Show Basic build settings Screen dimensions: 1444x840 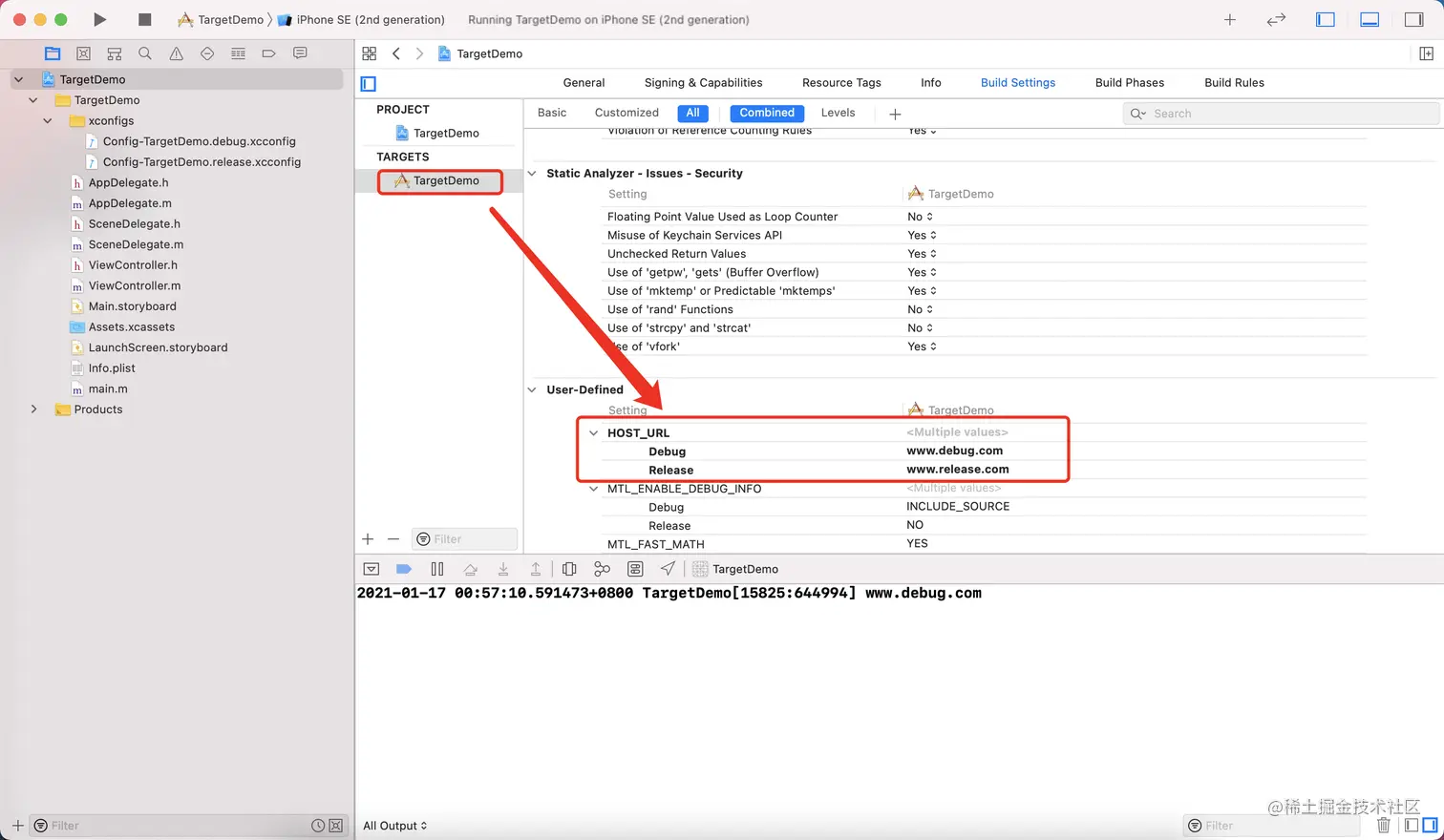point(552,113)
